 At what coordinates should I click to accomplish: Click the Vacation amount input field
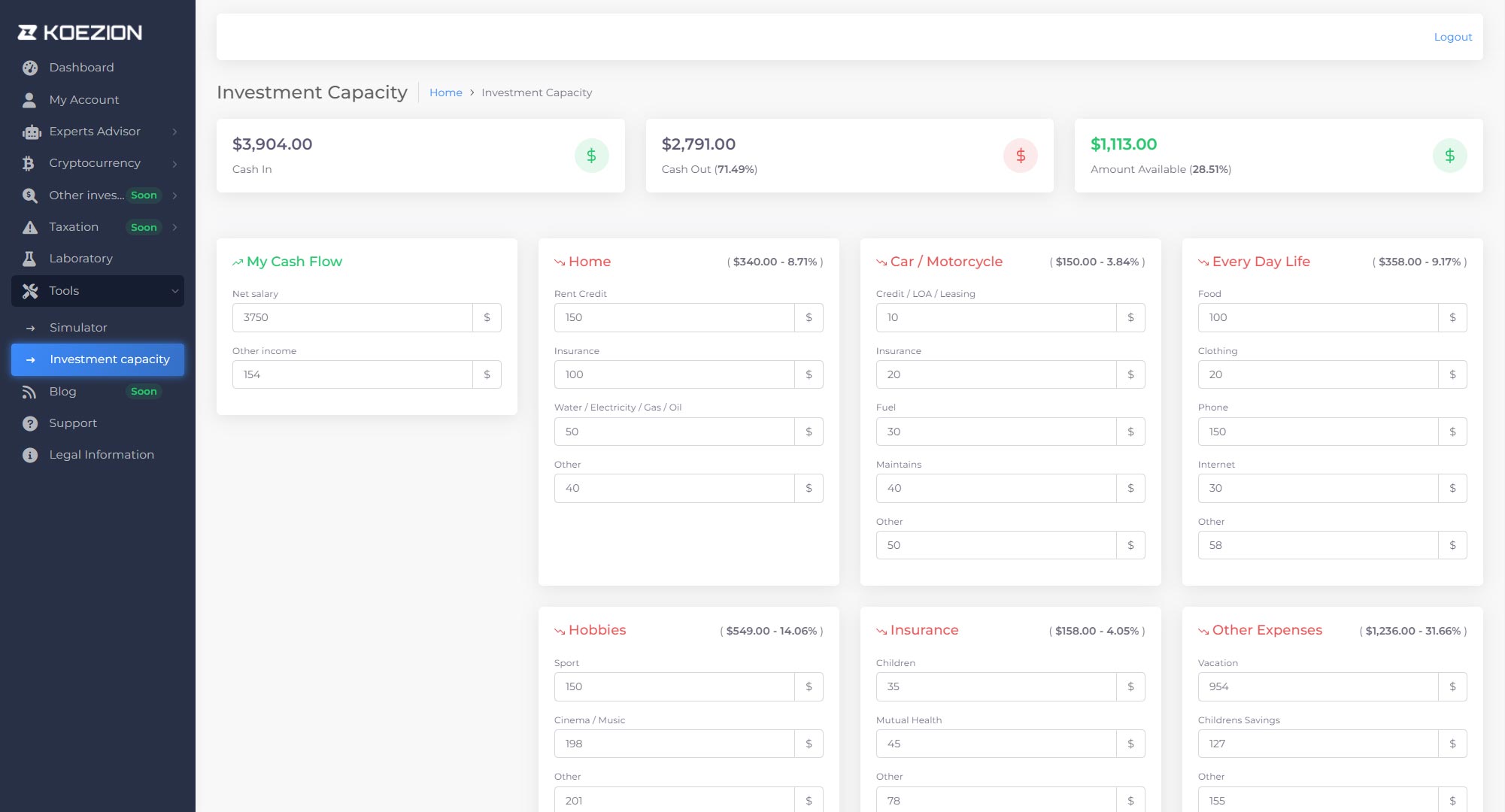click(x=1317, y=686)
